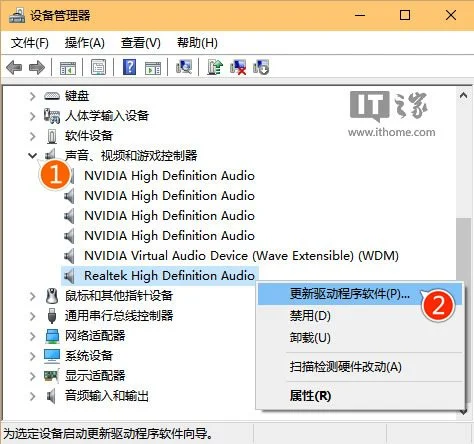Select the 声音、视频和游戏控制器 label

pos(131,156)
